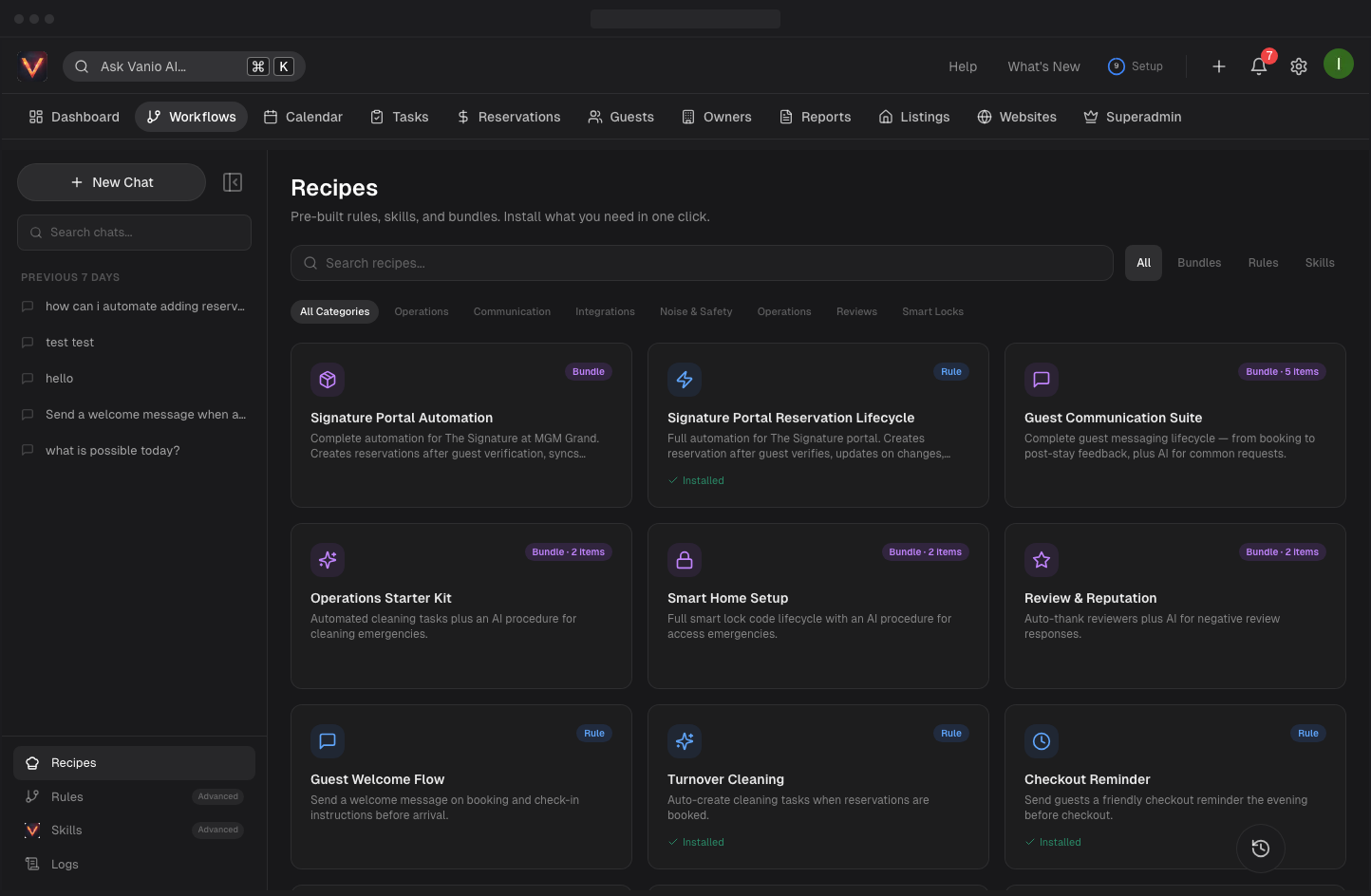Click the Setup progress indicator
The height and width of the screenshot is (896, 1371).
pyautogui.click(x=1136, y=66)
